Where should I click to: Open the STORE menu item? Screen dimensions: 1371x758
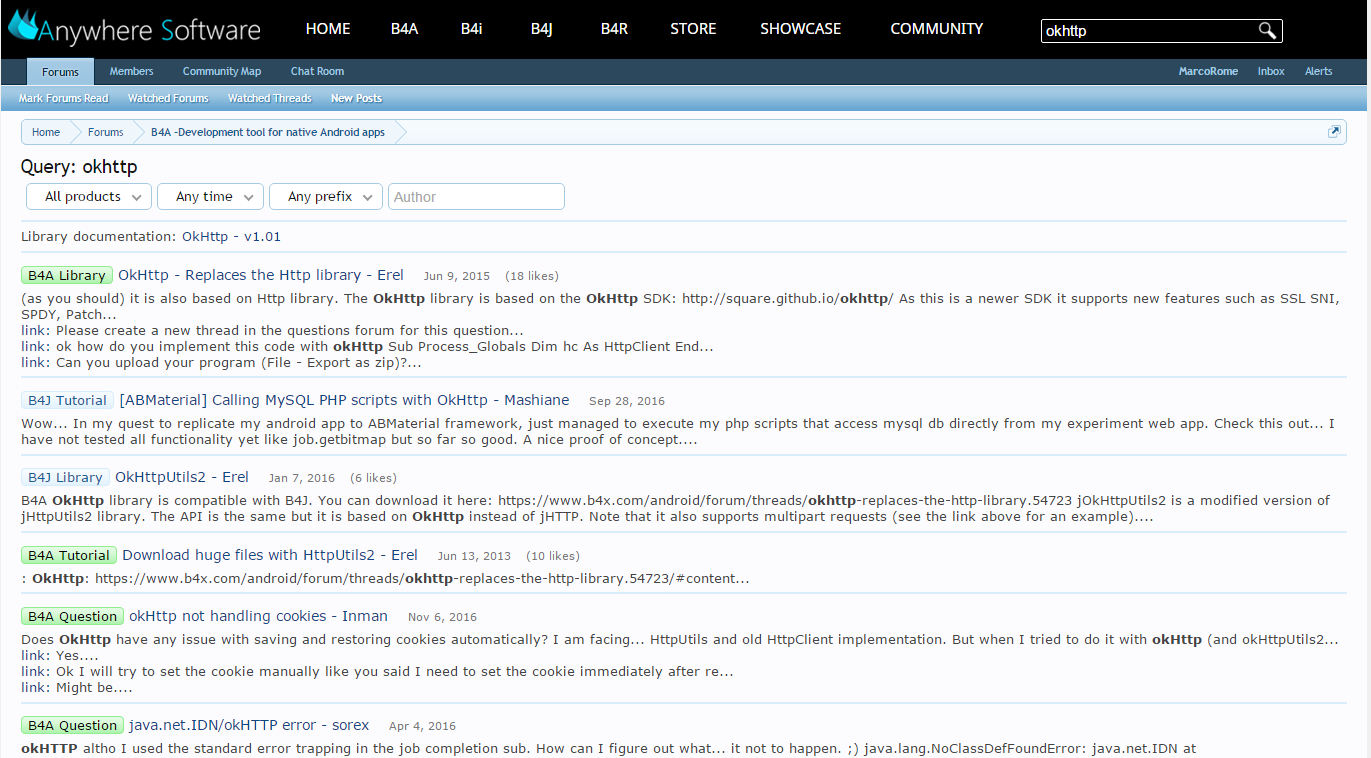coord(693,29)
